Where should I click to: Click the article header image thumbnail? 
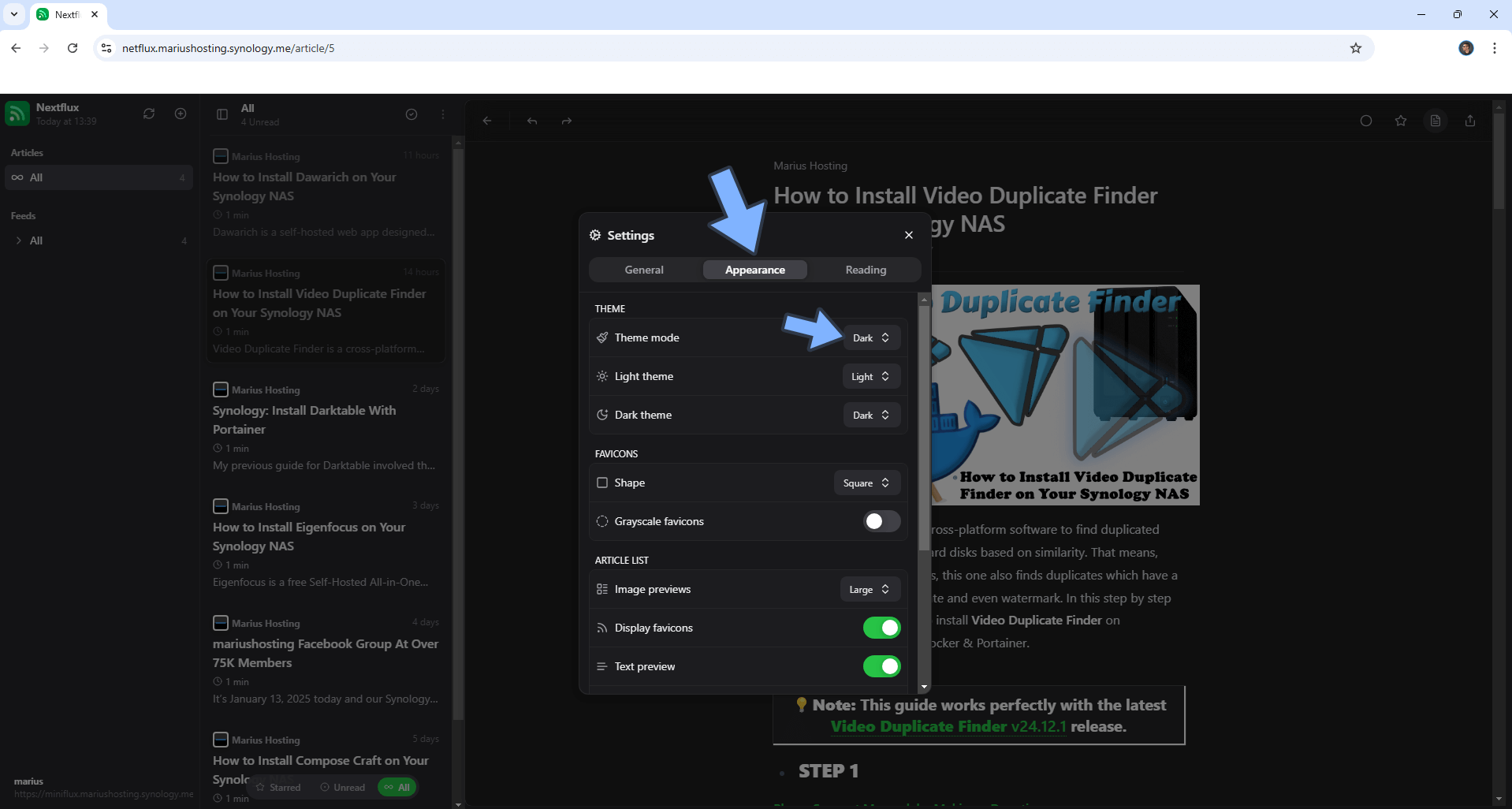[1065, 394]
